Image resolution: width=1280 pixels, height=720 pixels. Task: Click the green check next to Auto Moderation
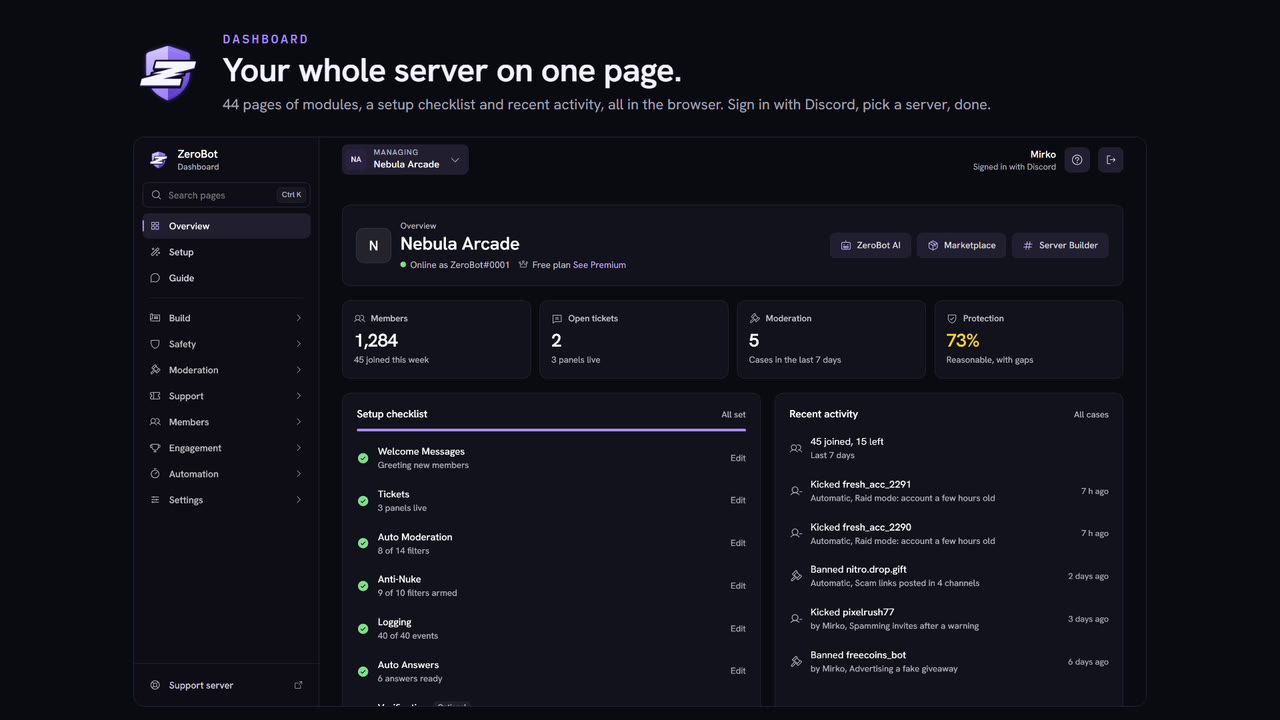point(363,543)
